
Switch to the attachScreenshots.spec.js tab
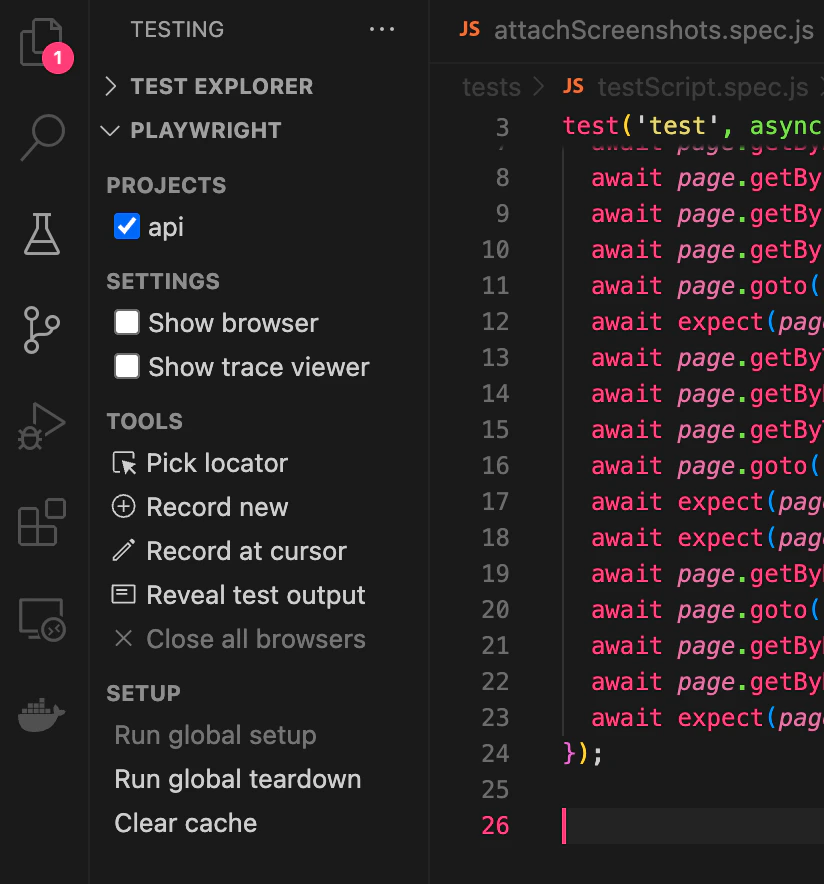coord(653,31)
